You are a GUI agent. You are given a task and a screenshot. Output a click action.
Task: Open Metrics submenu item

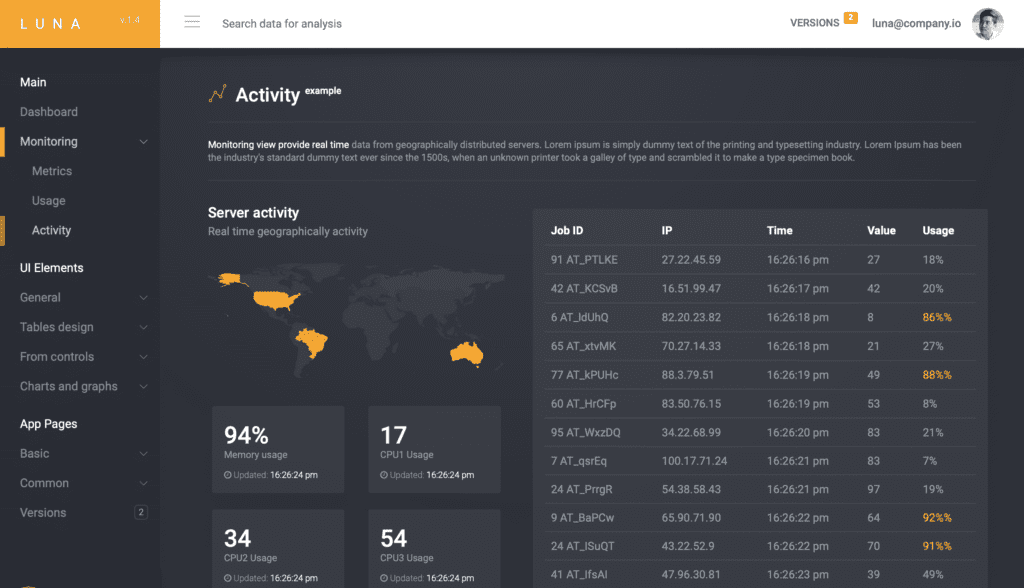pos(52,171)
